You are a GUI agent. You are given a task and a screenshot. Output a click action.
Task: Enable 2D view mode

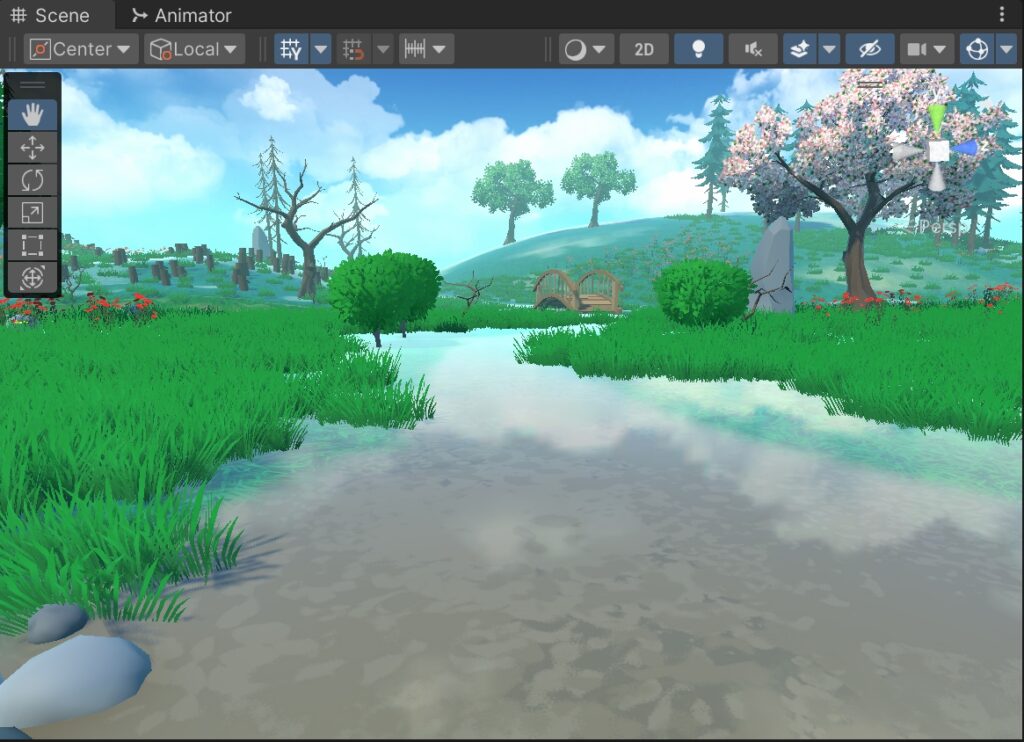tap(644, 49)
